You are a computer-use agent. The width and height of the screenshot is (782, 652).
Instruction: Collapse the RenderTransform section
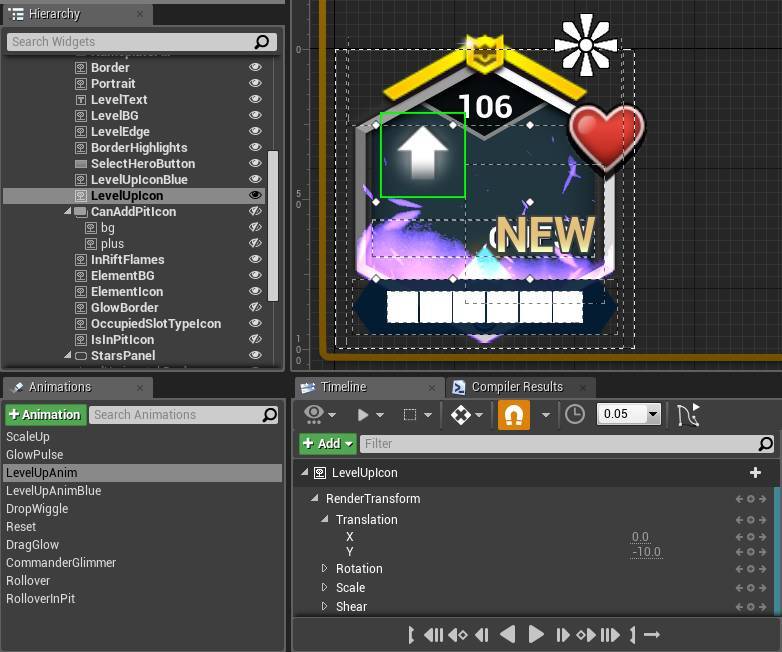315,498
